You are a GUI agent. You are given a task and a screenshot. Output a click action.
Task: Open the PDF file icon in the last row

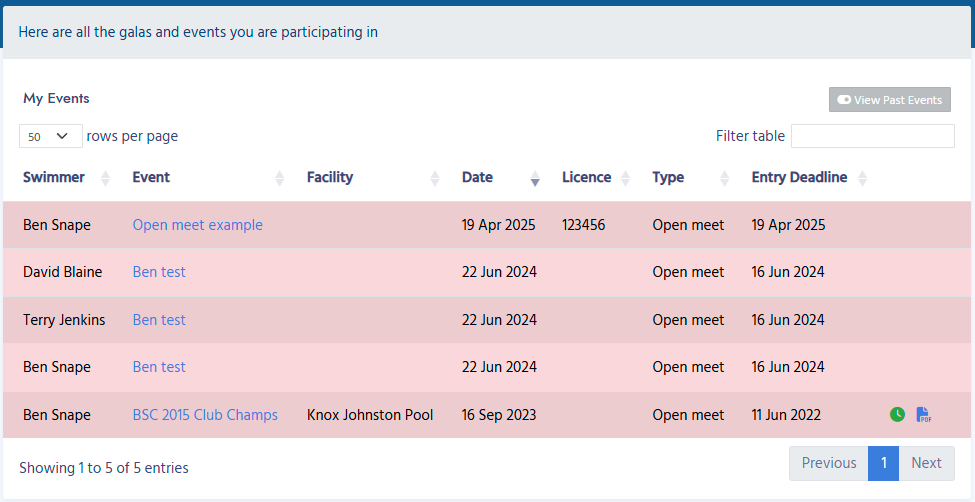point(923,414)
